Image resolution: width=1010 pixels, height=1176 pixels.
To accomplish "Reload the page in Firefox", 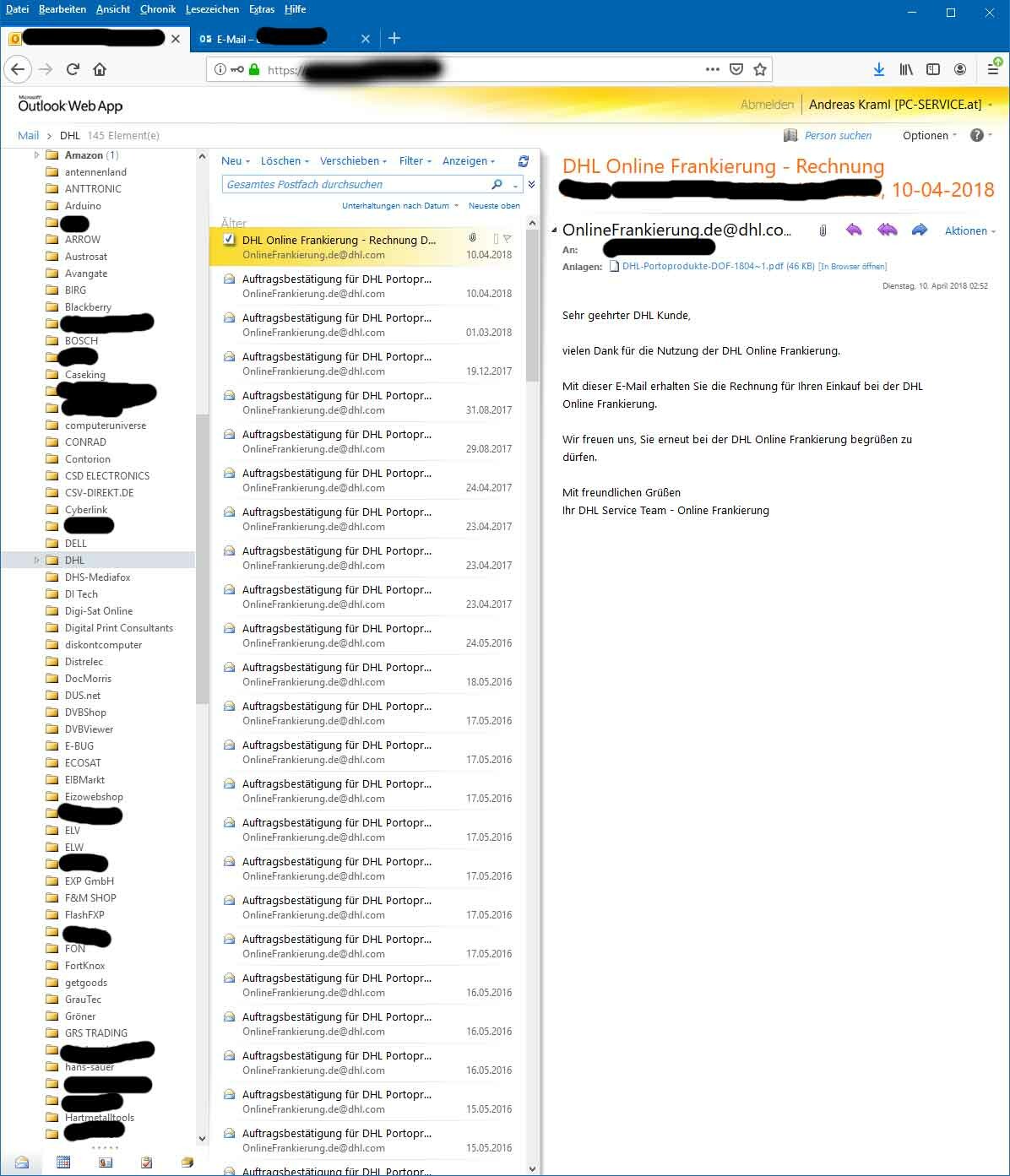I will pos(73,69).
